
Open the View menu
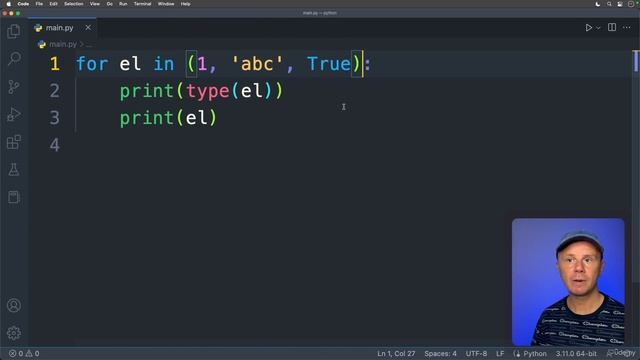tap(95, 4)
